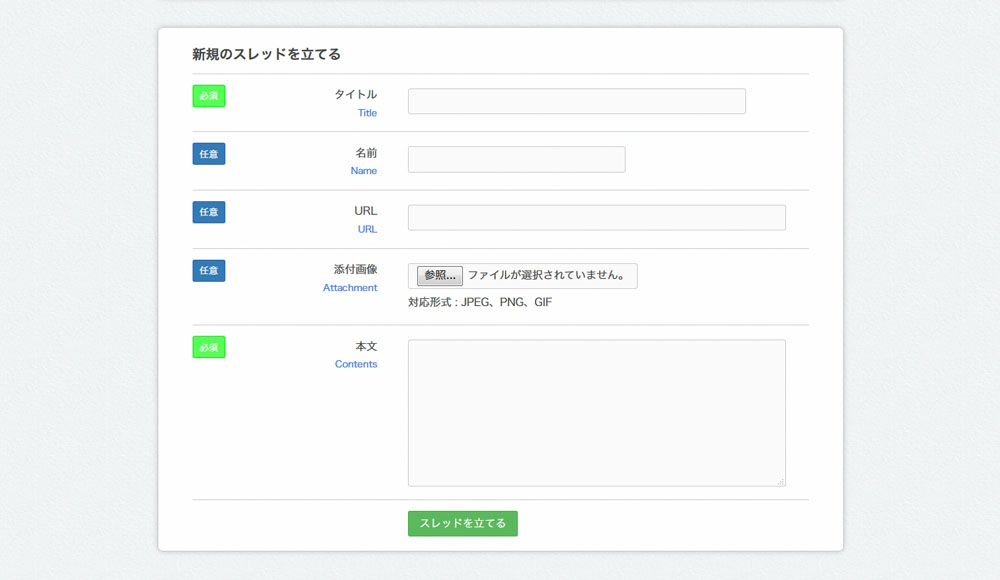Viewport: 1000px width, 580px height.
Task: Click the 任意 badge beside 添付画像
Action: [x=209, y=271]
